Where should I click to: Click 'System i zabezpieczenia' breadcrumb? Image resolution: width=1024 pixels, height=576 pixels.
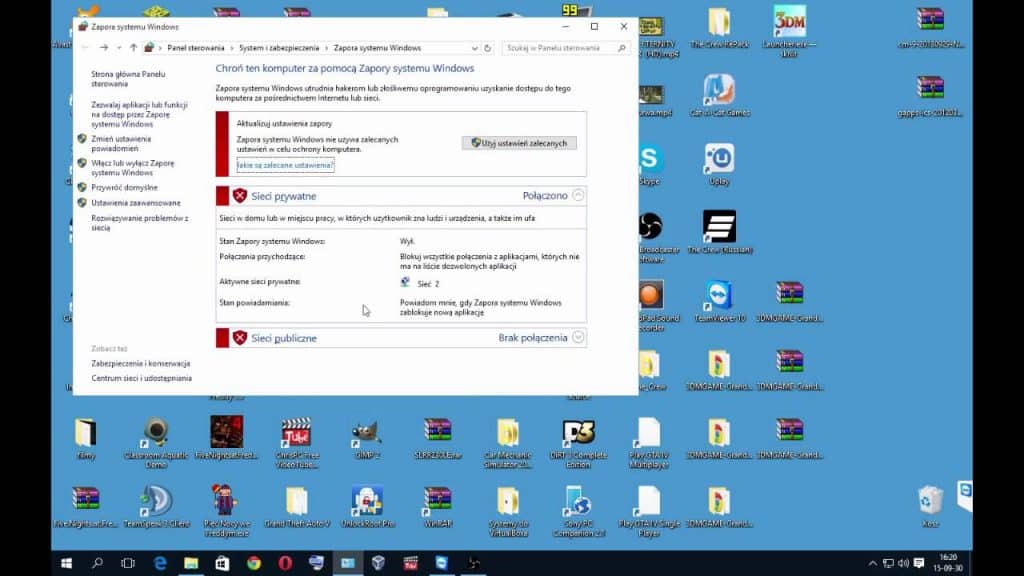click(279, 48)
